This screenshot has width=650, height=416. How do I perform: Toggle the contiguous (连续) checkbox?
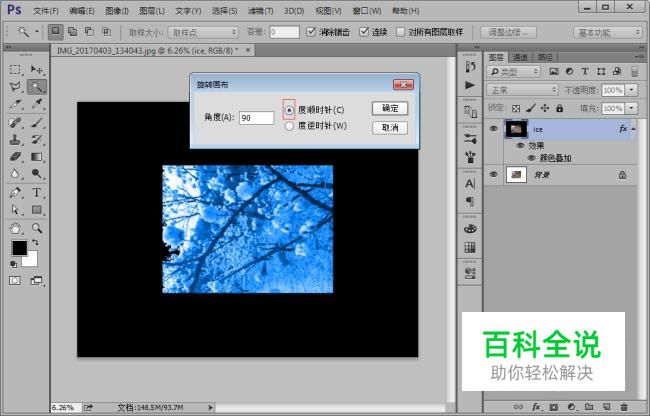(x=364, y=31)
